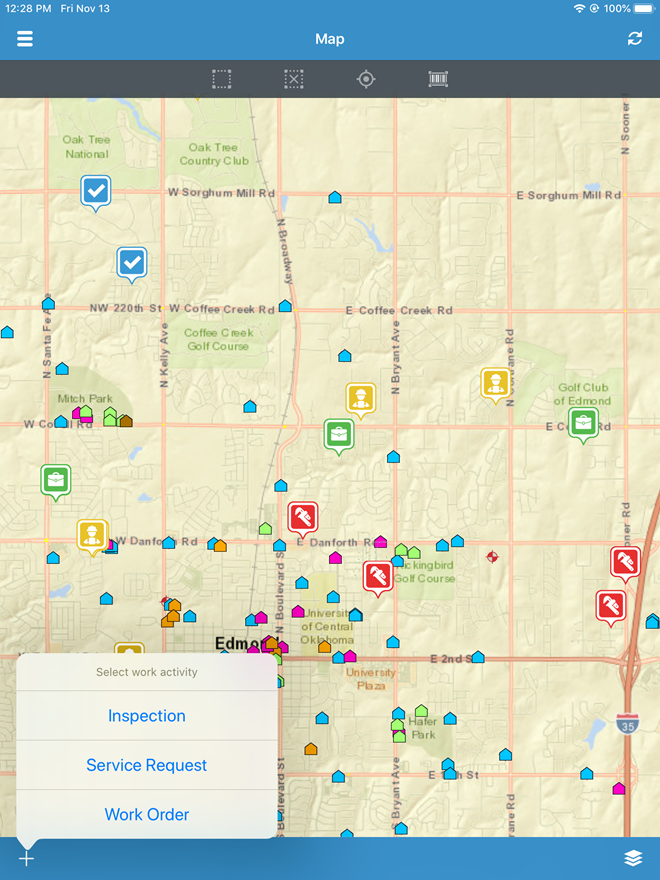The width and height of the screenshot is (660, 880).
Task: Tap yellow worker marker on W Danforth Rd
Action: 92,535
